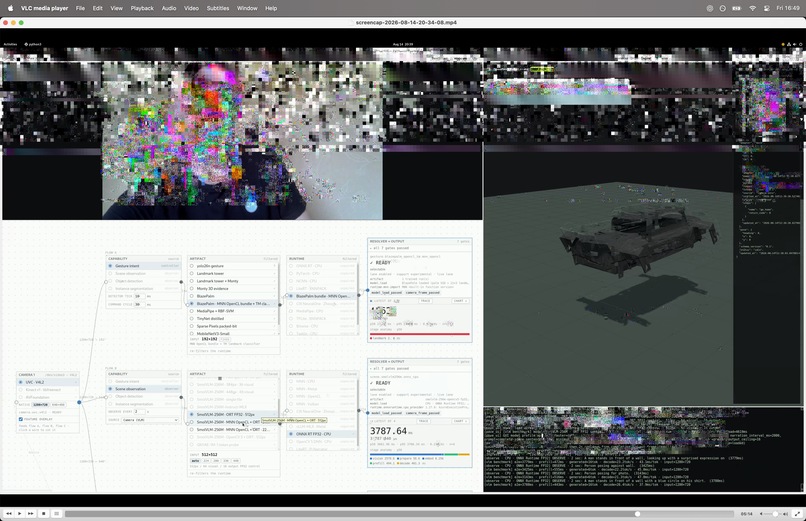Image resolution: width=806 pixels, height=521 pixels.
Task: Click the VLC play button
Action: [20, 514]
